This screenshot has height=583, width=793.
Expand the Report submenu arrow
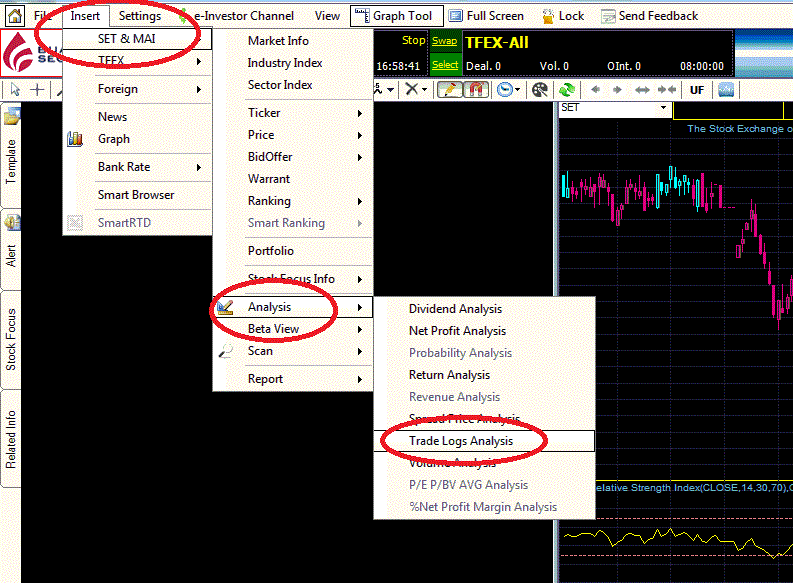click(360, 379)
